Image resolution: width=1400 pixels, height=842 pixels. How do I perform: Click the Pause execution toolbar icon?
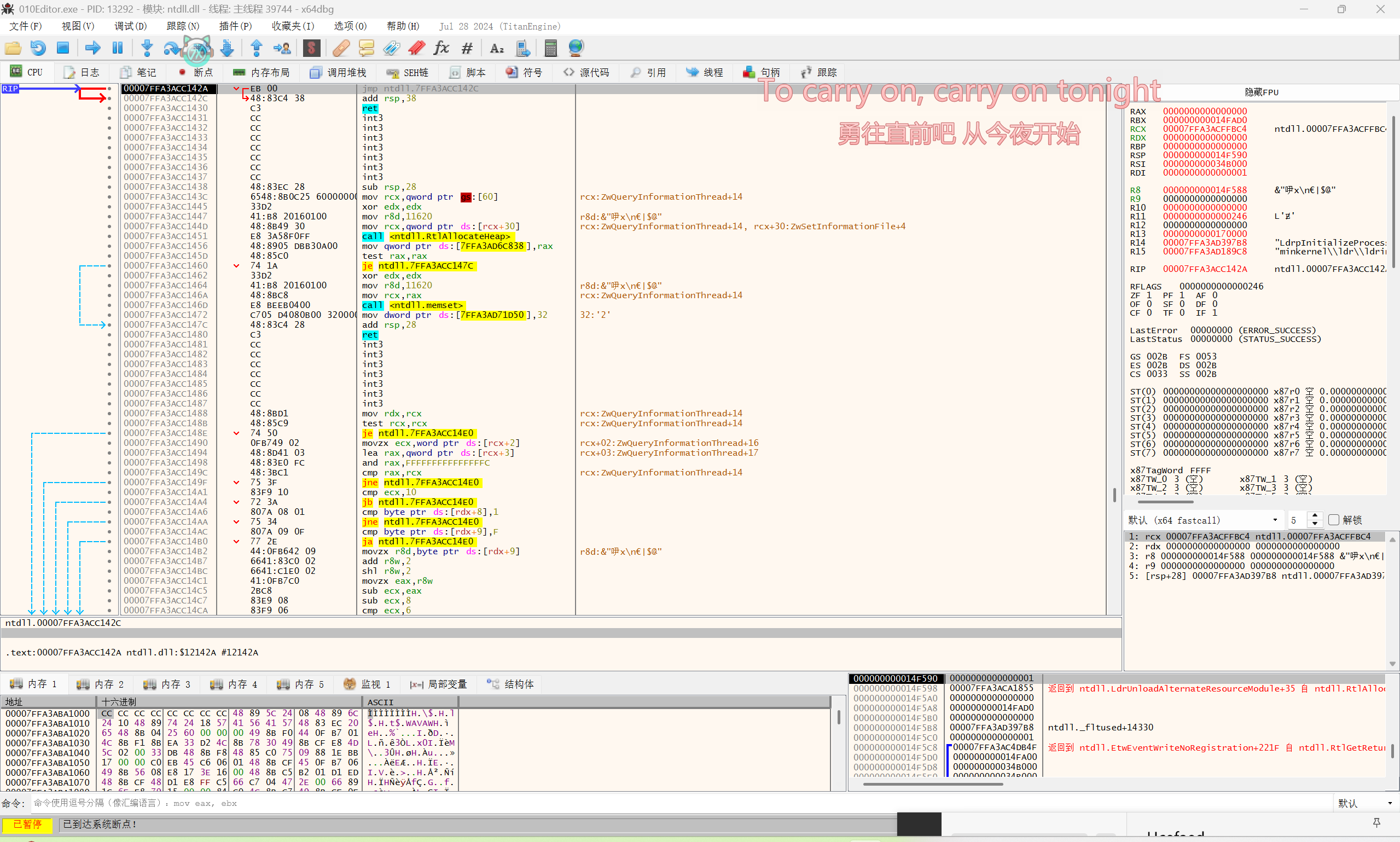click(118, 48)
